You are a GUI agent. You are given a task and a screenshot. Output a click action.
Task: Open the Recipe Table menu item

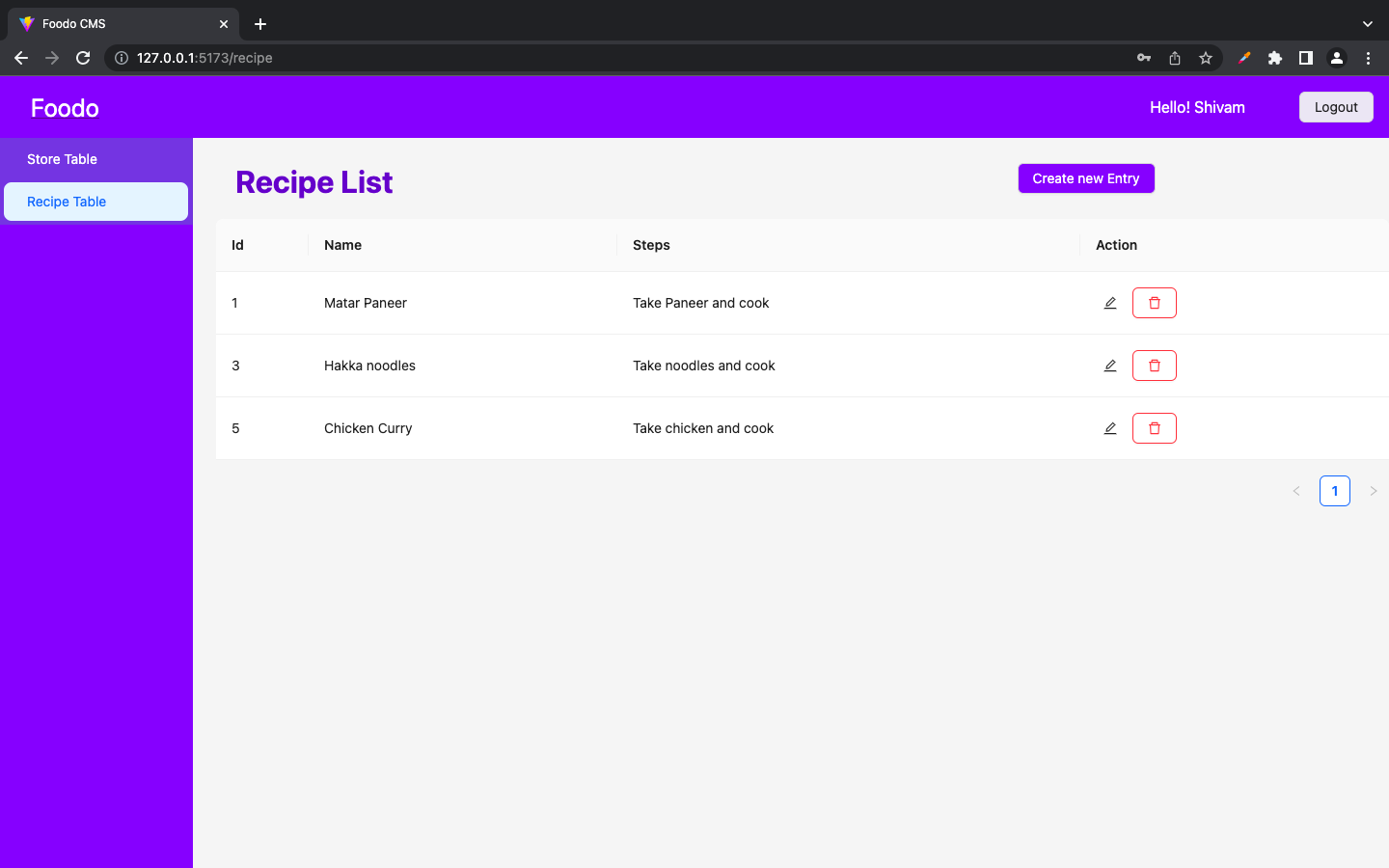96,202
